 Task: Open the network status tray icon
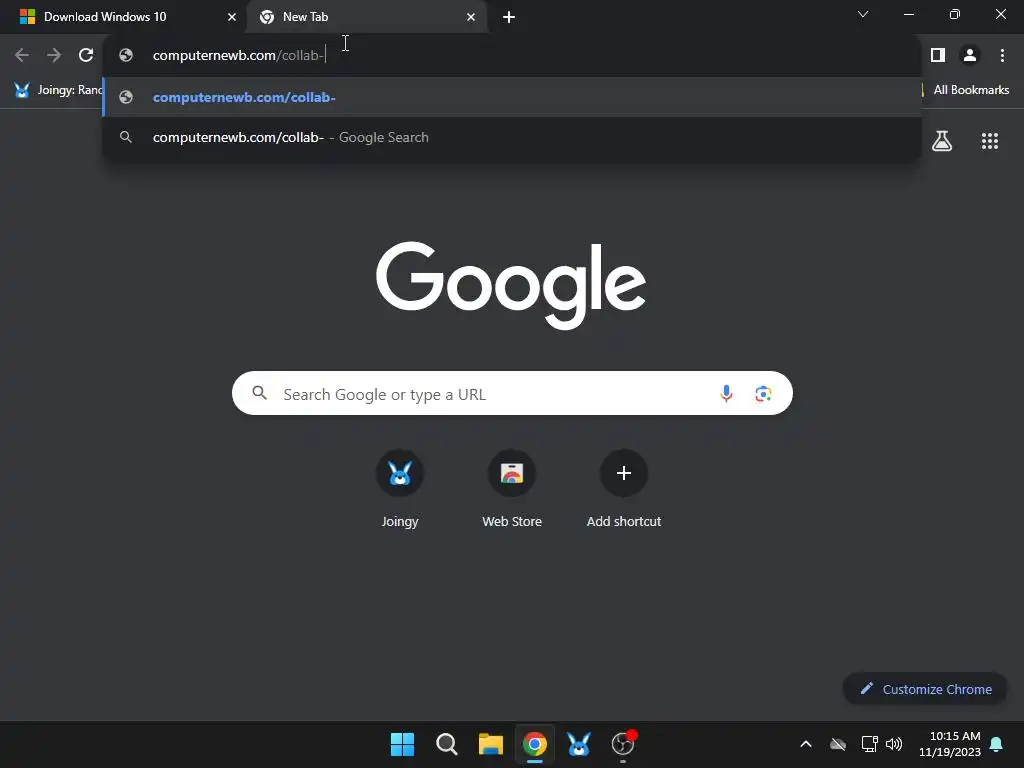coord(869,744)
